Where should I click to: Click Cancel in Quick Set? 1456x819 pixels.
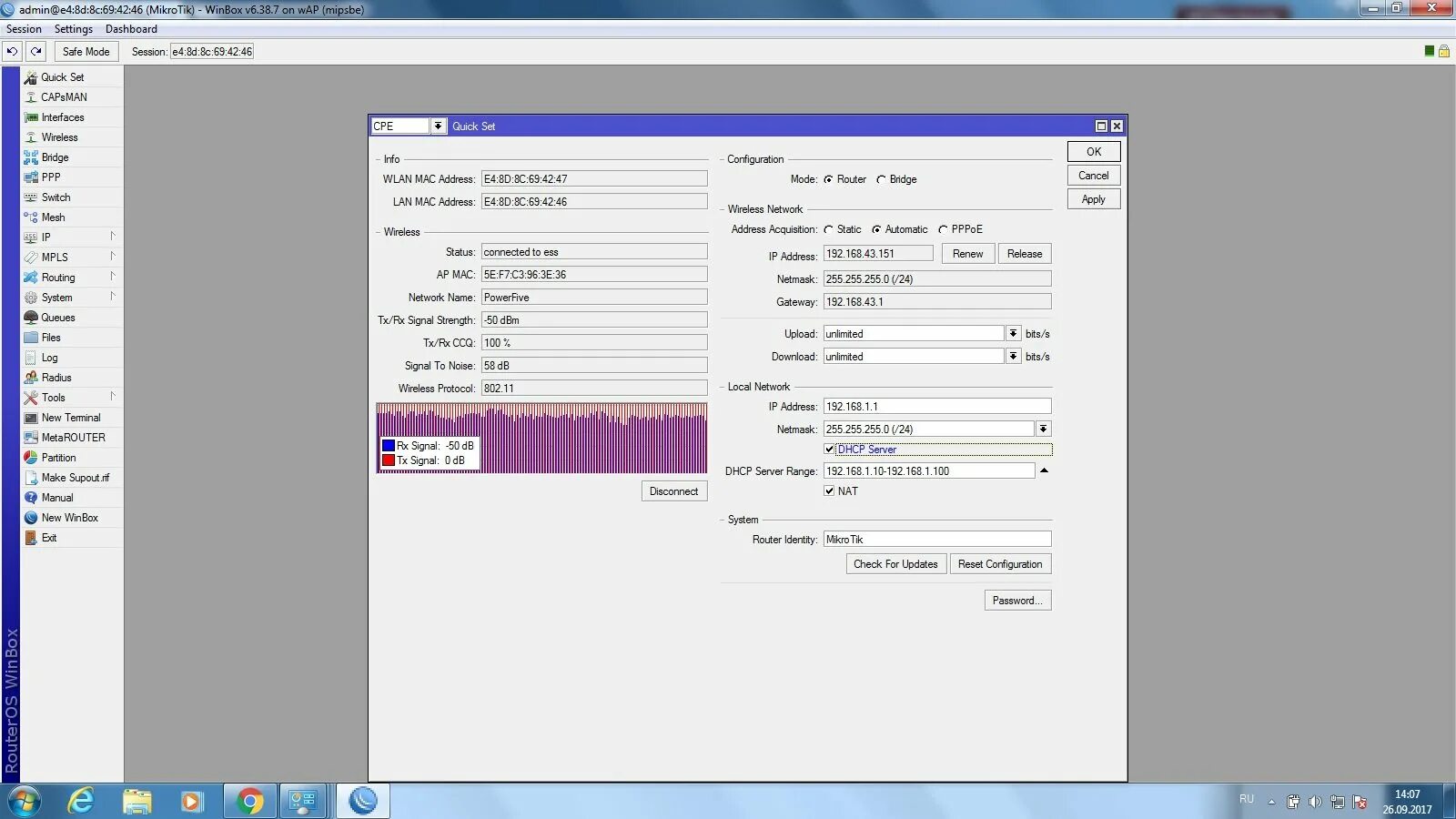tap(1094, 176)
